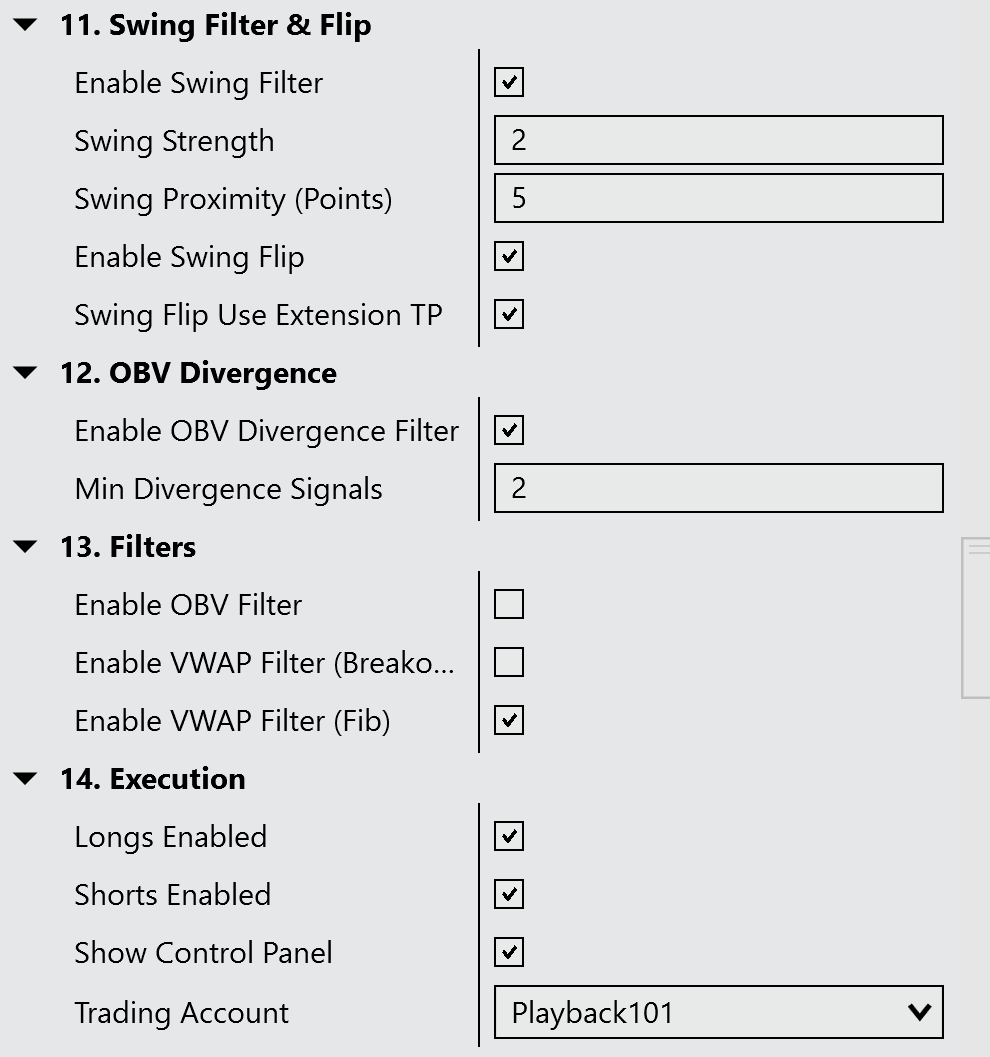The width and height of the screenshot is (990, 1057).
Task: Click the 12. OBV Divergence header
Action: pyautogui.click(x=198, y=374)
